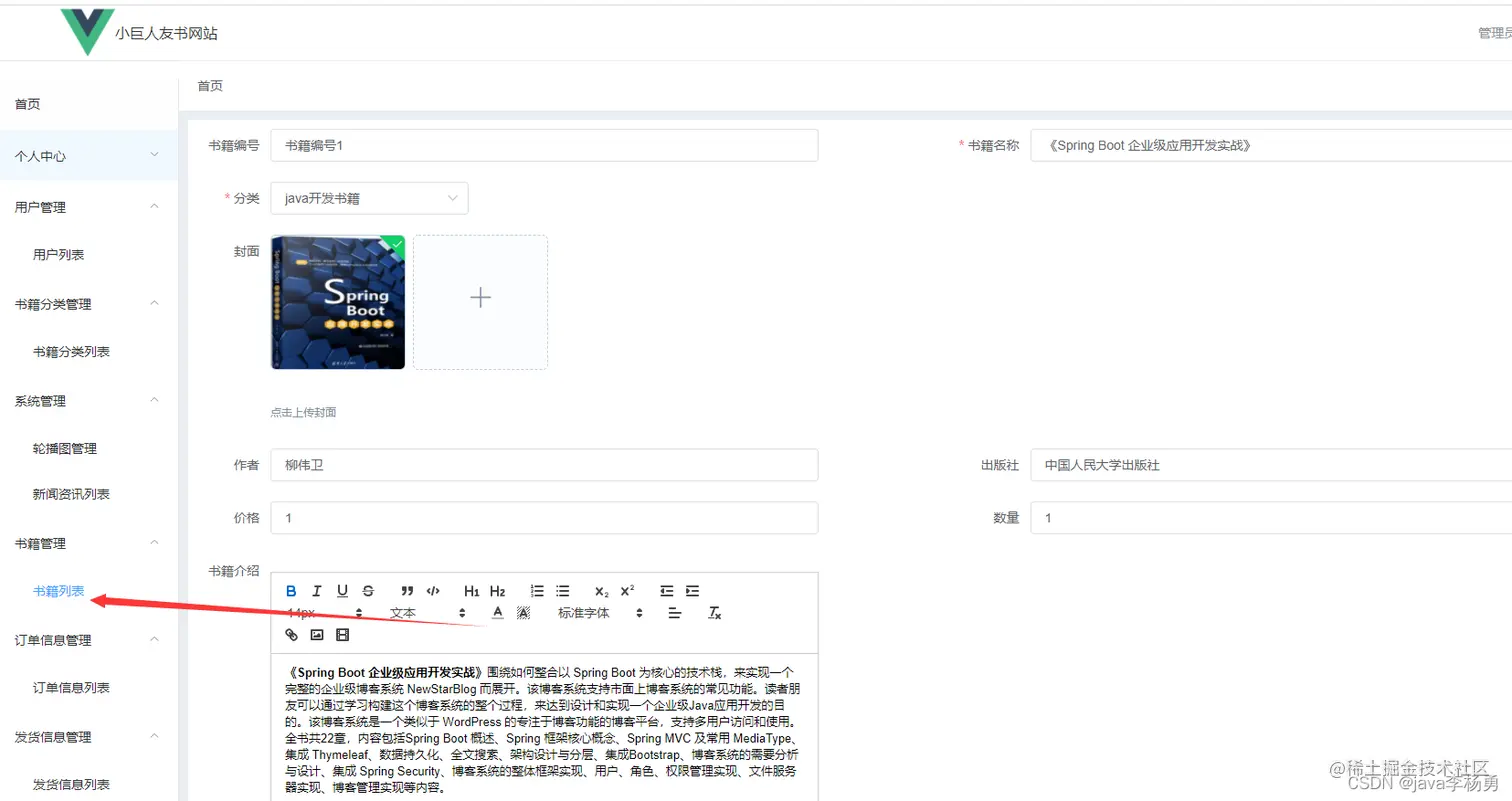Create an ordered numbered list
Screen dimensions: 1512x801
(537, 591)
